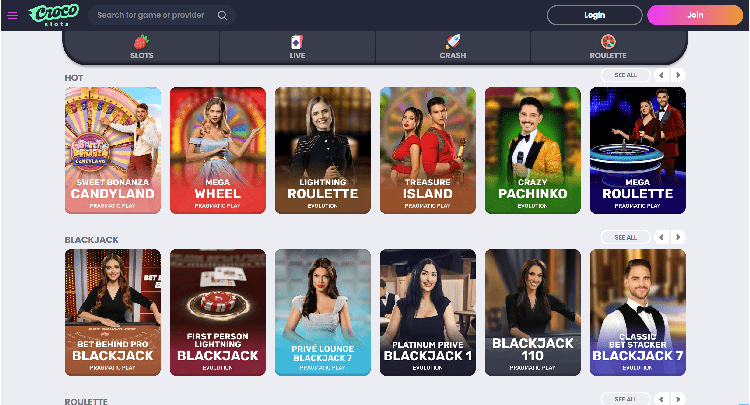The image size is (750, 405).
Task: Focus the game or provider search field
Action: 155,15
